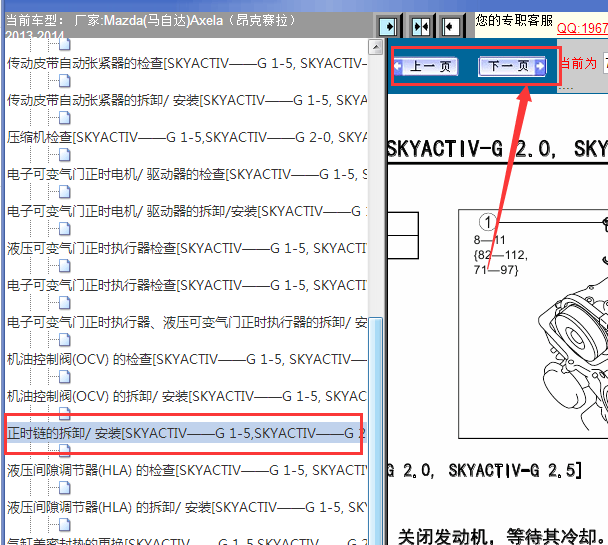Click document icon above 传动皮带自动张紧器的拆卸 row

(64, 81)
